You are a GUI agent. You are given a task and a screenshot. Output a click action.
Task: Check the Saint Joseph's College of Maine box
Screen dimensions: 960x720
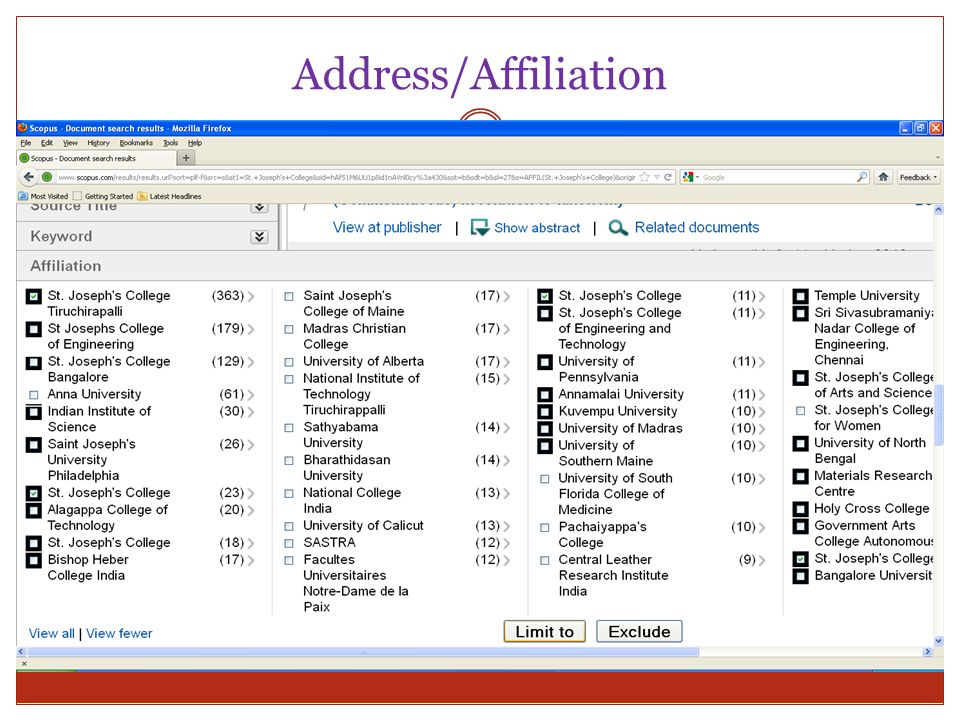289,296
